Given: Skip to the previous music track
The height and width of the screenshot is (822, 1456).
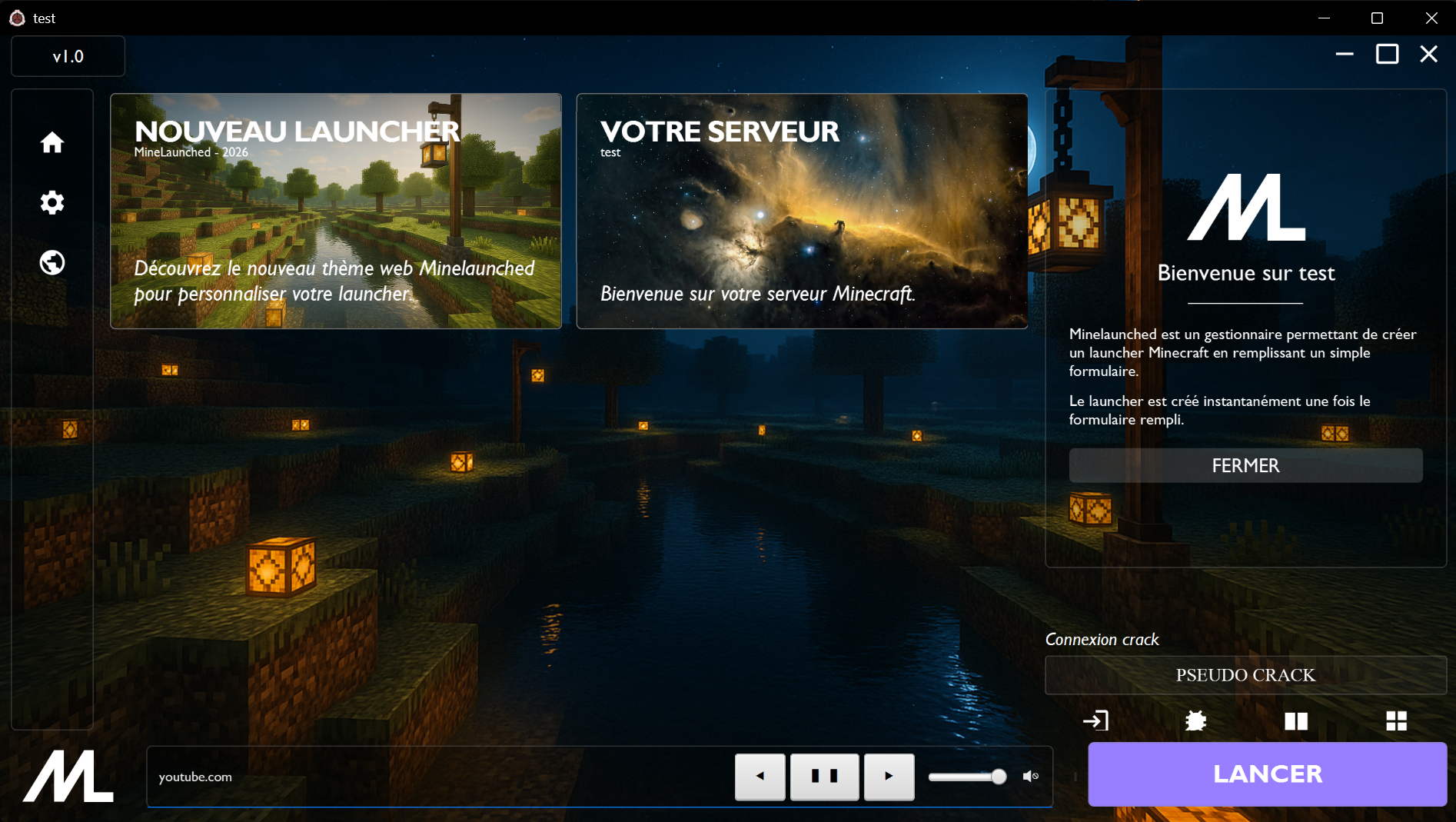Looking at the screenshot, I should coord(760,777).
